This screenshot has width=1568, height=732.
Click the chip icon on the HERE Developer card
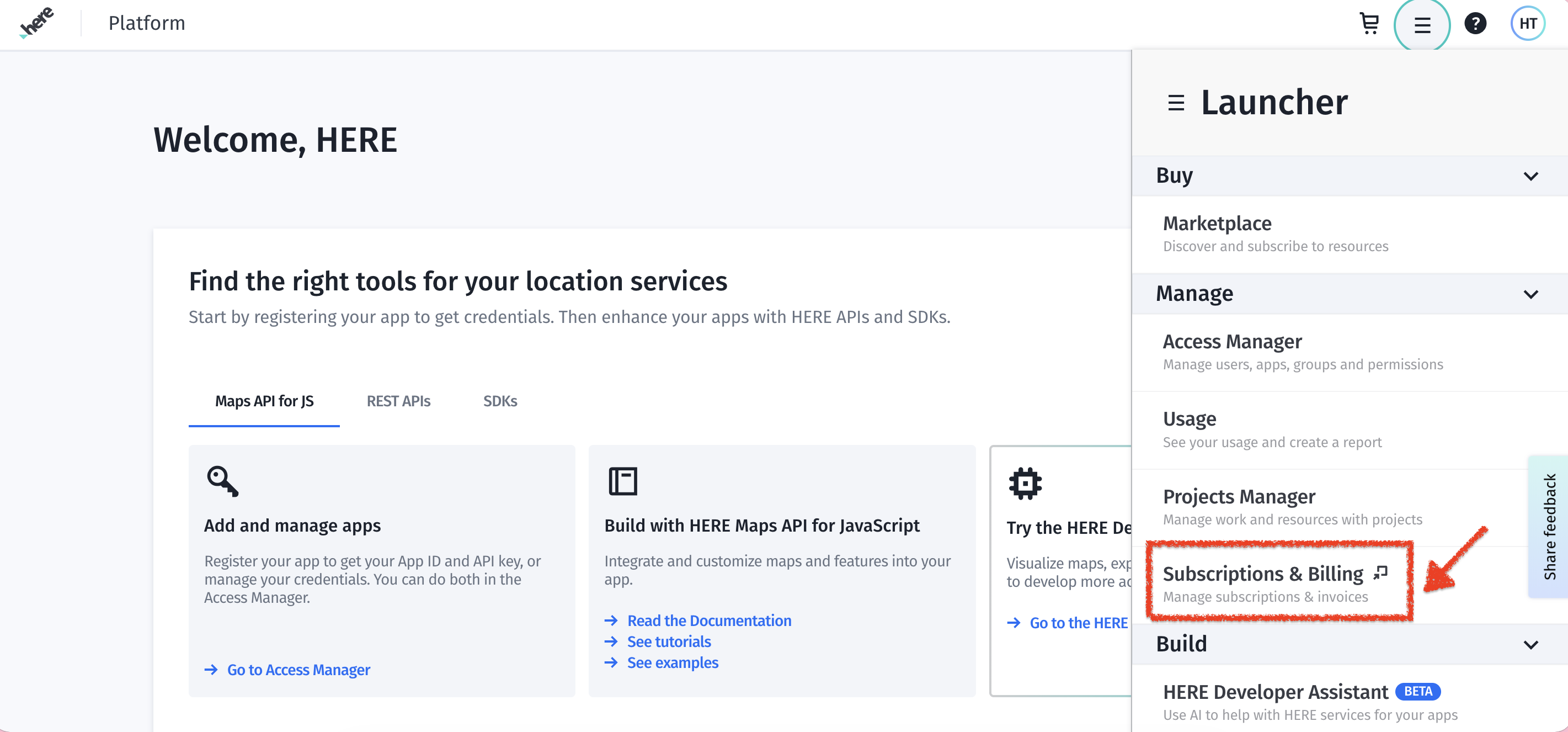1025,484
